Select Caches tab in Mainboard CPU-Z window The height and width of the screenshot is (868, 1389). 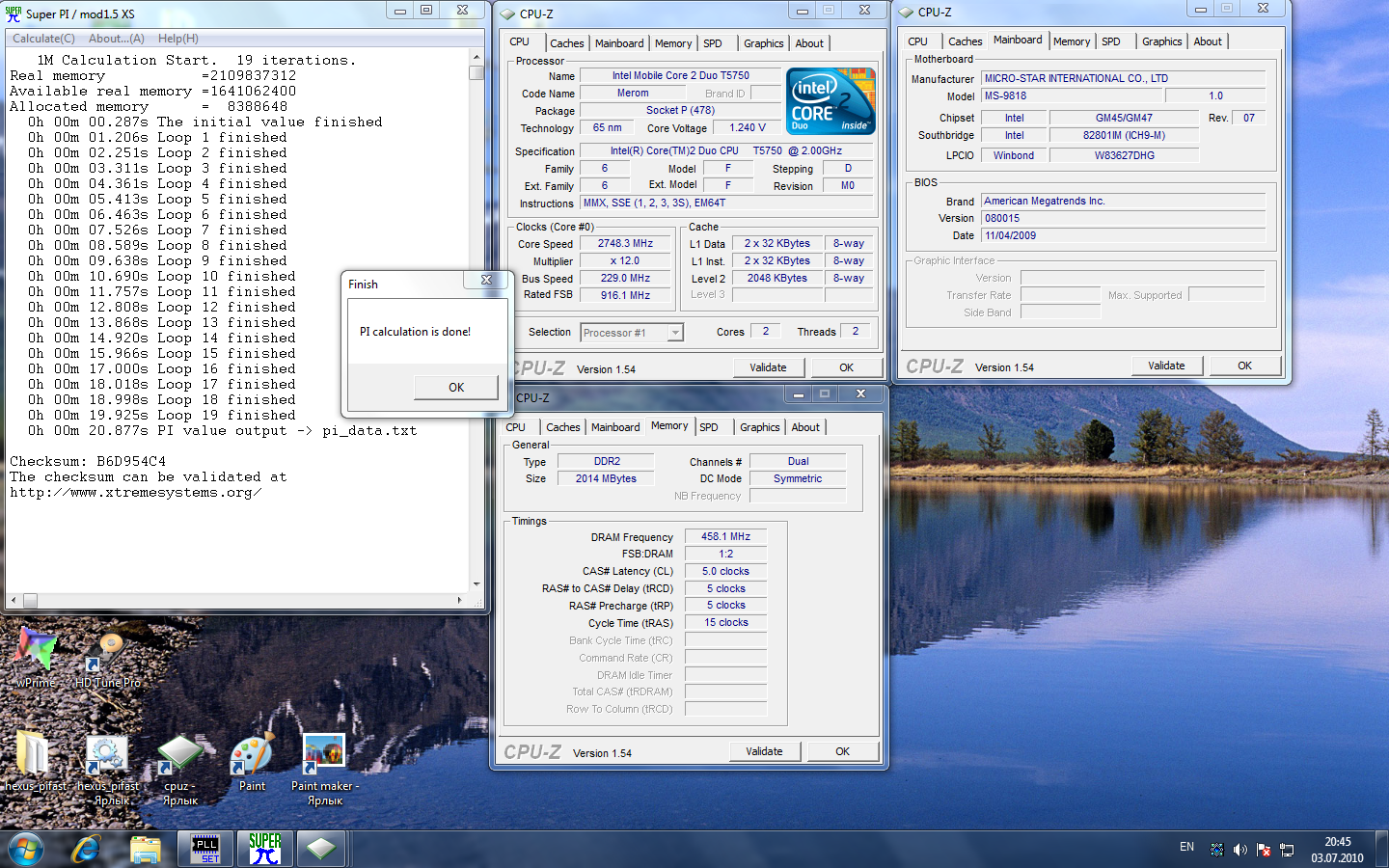(965, 41)
